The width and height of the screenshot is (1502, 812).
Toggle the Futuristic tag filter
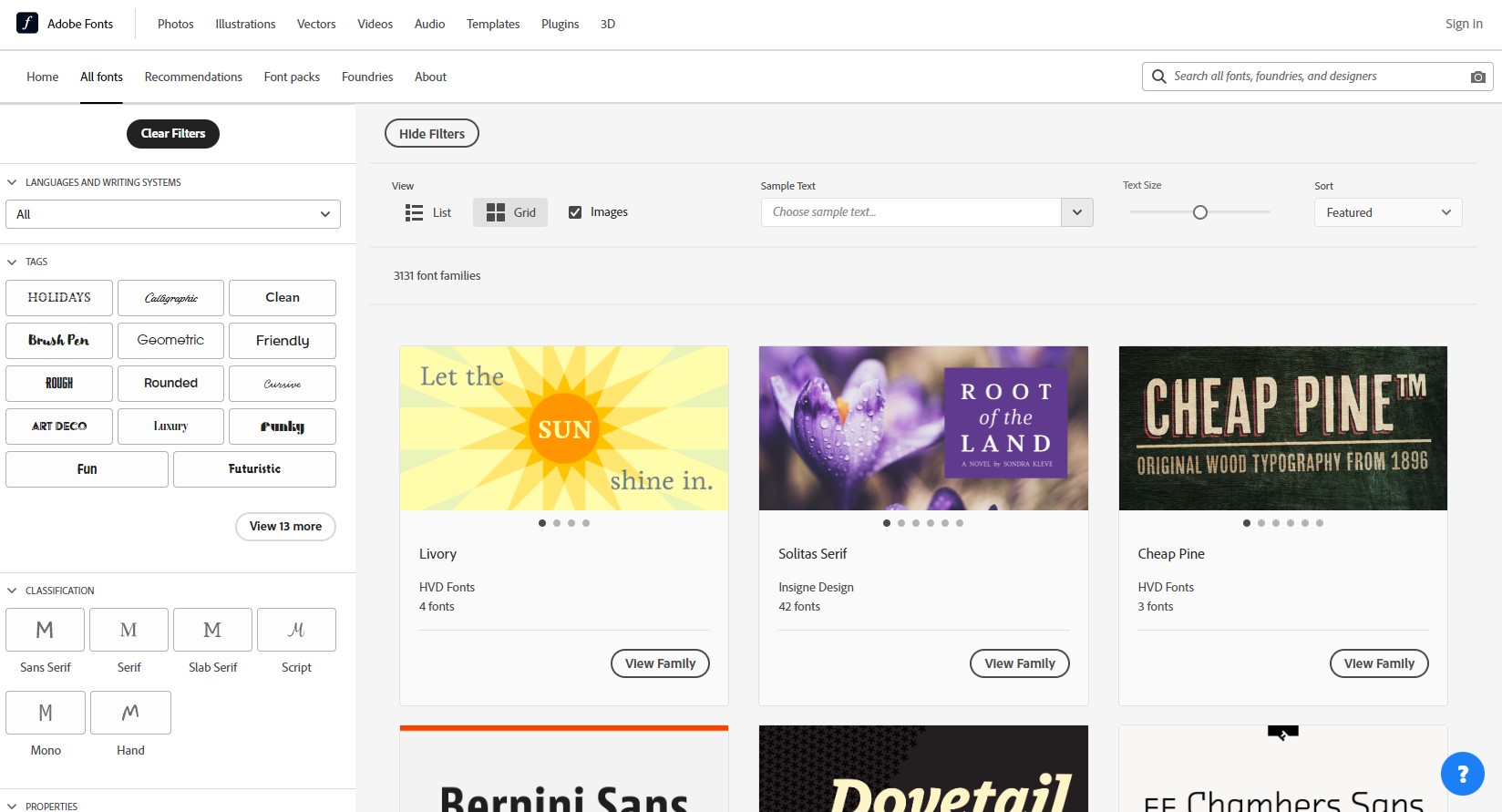pyautogui.click(x=254, y=469)
